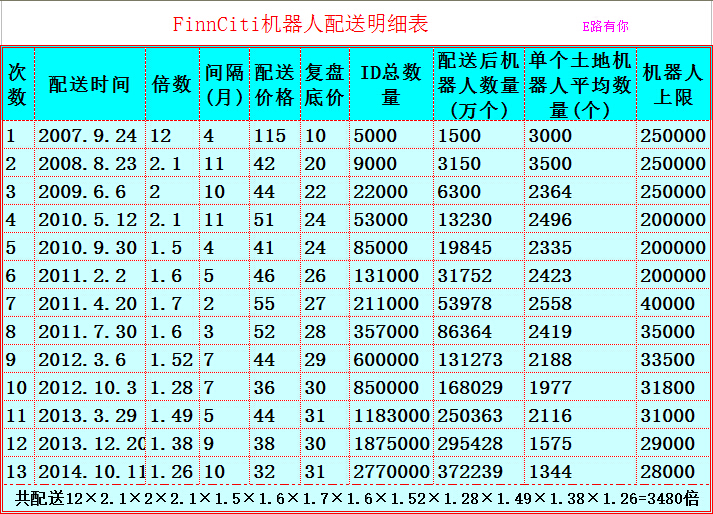Click the robot limit cell 40000
This screenshot has width=713, height=514.
[673, 303]
